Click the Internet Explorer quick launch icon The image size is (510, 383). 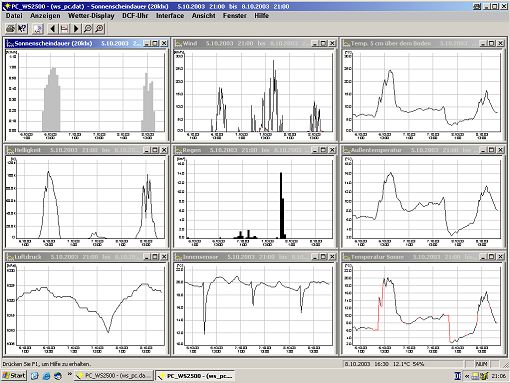pos(46,376)
